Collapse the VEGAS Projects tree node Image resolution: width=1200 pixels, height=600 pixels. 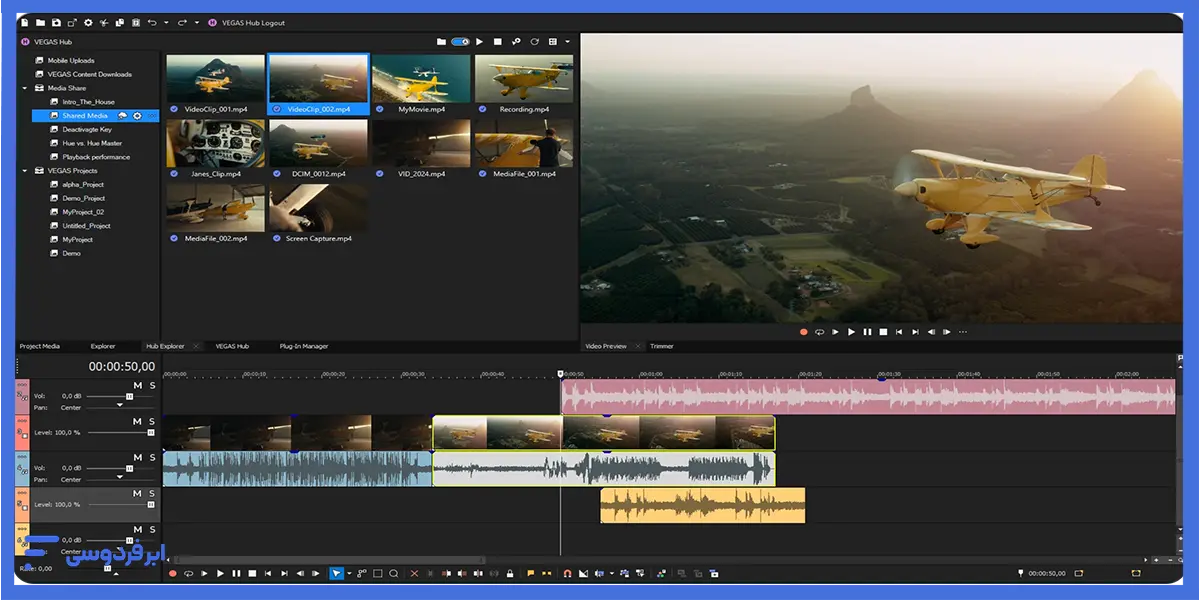coord(25,171)
